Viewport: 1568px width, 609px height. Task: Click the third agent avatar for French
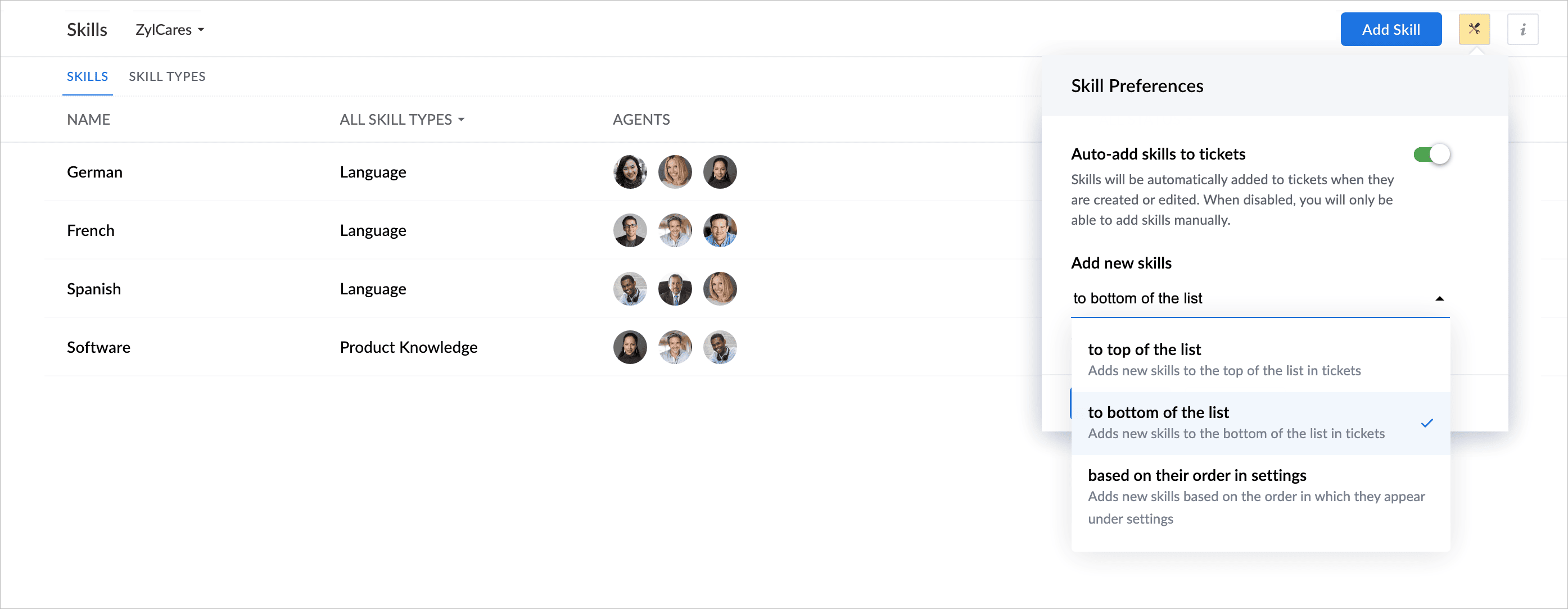click(720, 230)
